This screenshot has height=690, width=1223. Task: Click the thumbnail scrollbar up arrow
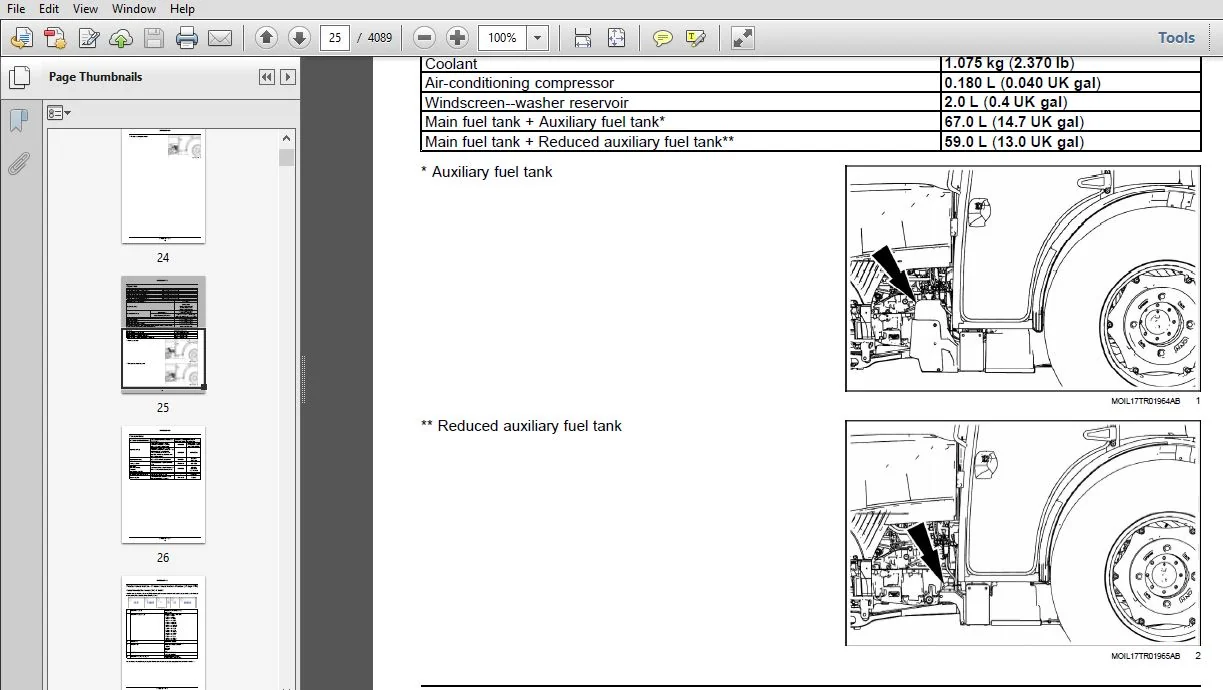point(287,139)
